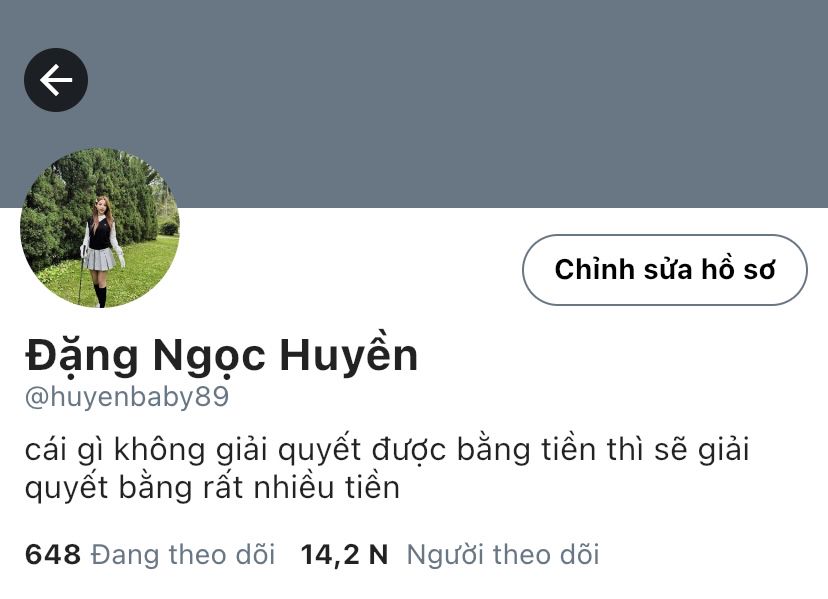Screen dimensions: 828x599
Task: Click the bio line starting with cái gì
Action: [387, 451]
